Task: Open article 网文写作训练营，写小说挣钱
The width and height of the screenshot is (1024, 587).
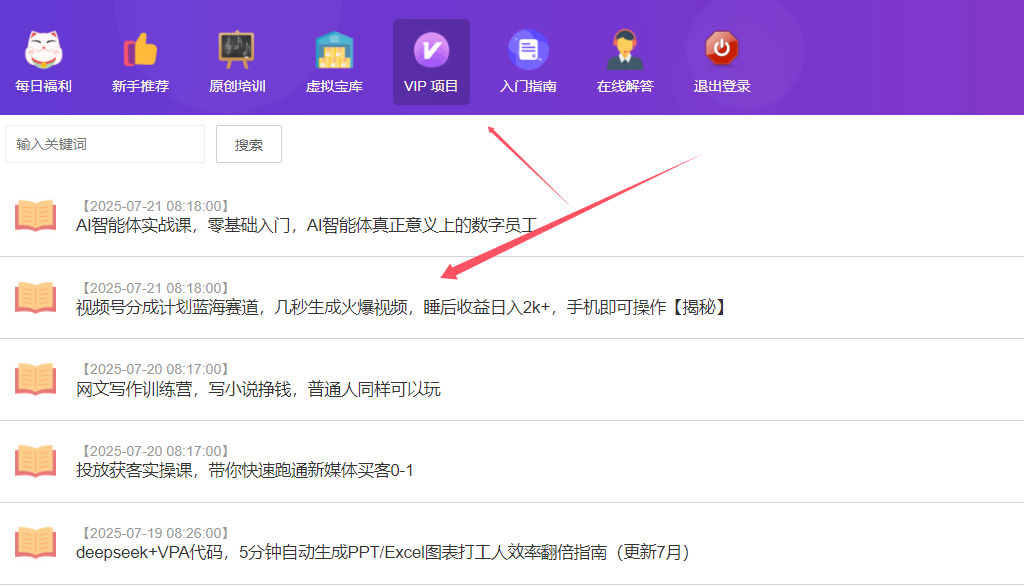Action: [258, 390]
